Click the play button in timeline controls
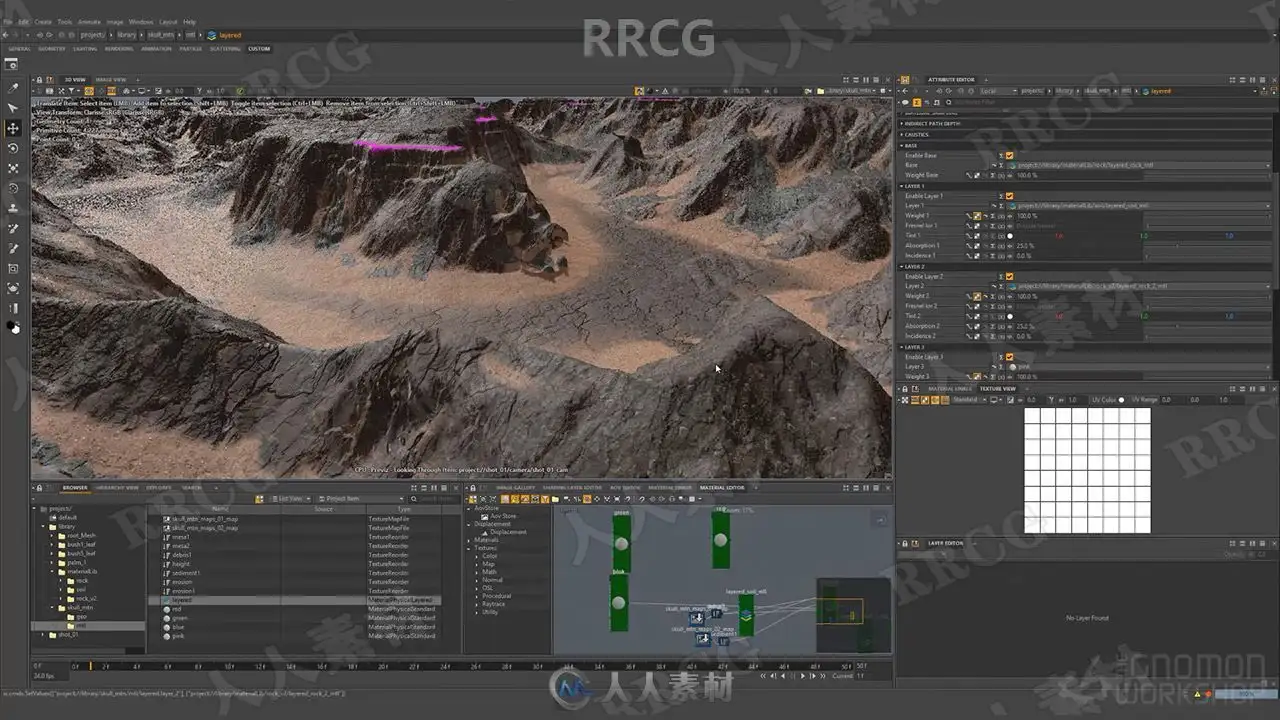The width and height of the screenshot is (1280, 720). pos(802,676)
